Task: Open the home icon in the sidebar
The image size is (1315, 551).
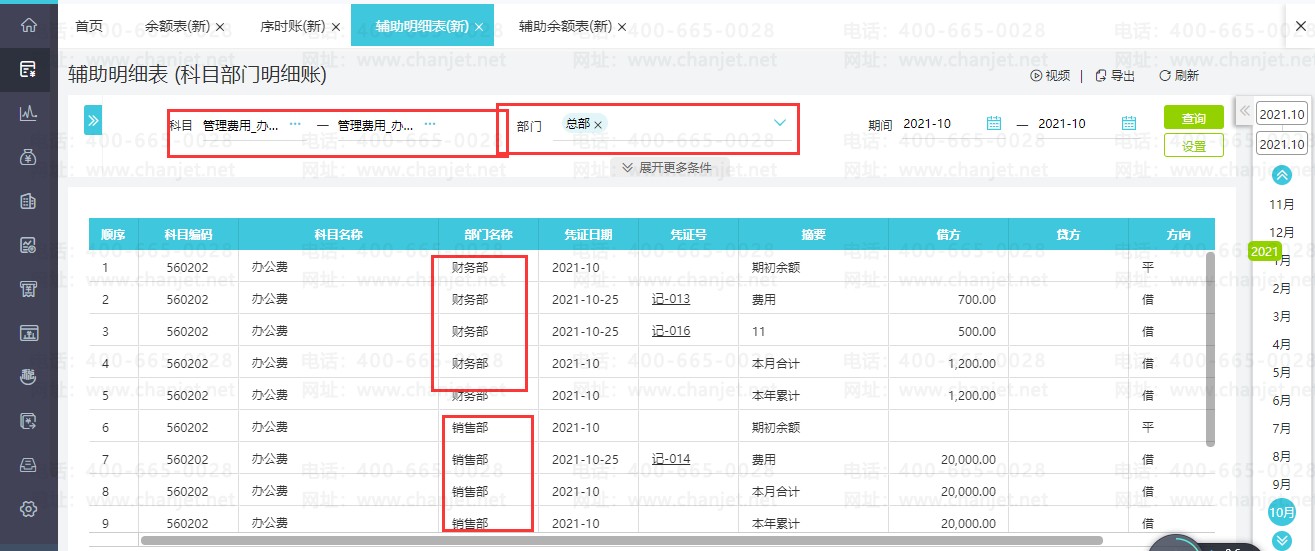Action: point(28,26)
